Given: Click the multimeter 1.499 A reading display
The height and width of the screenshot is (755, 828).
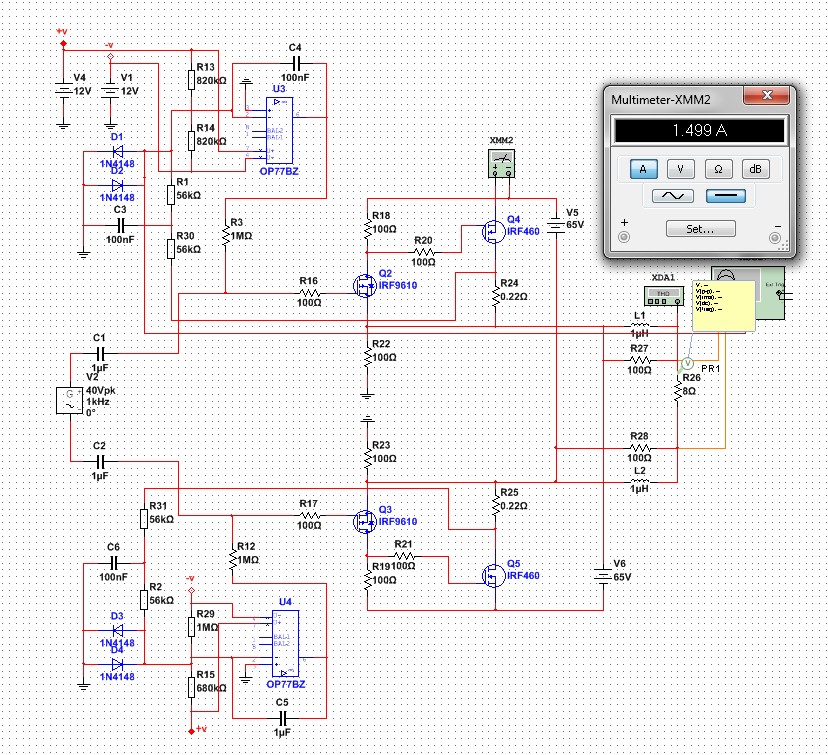Looking at the screenshot, I should coord(700,130).
